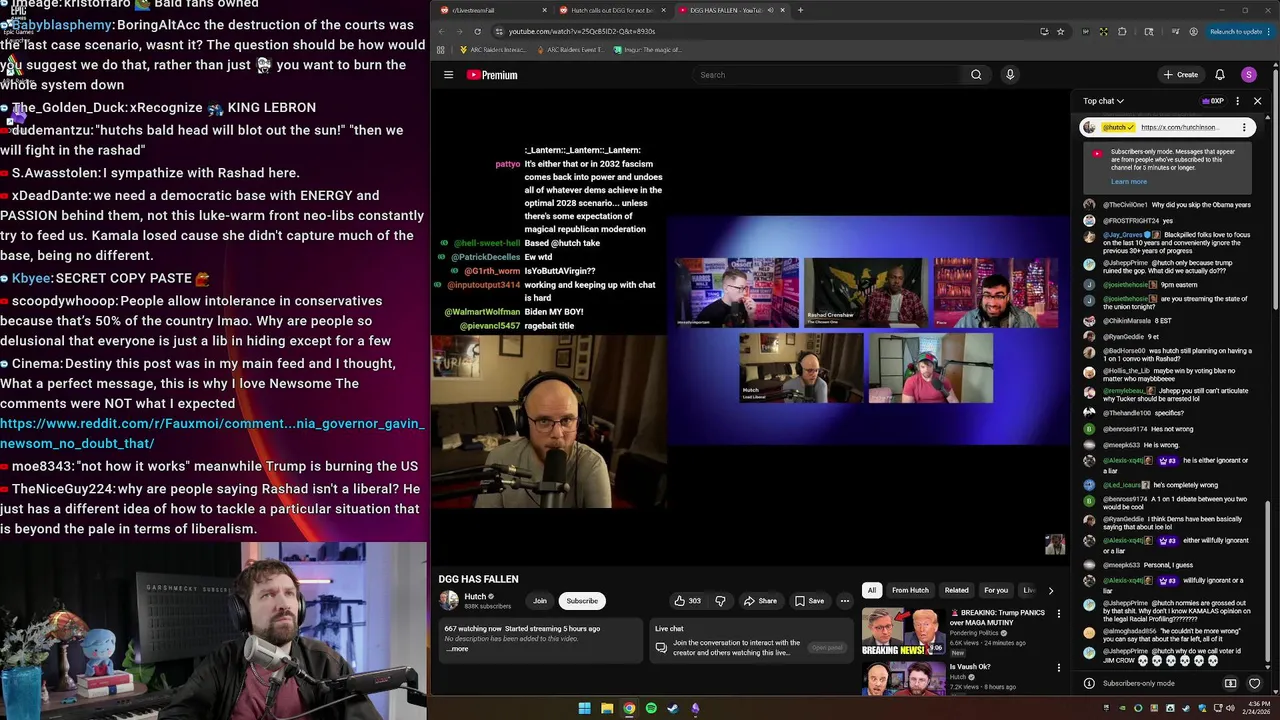
Task: Click the Join channel button
Action: click(x=540, y=601)
